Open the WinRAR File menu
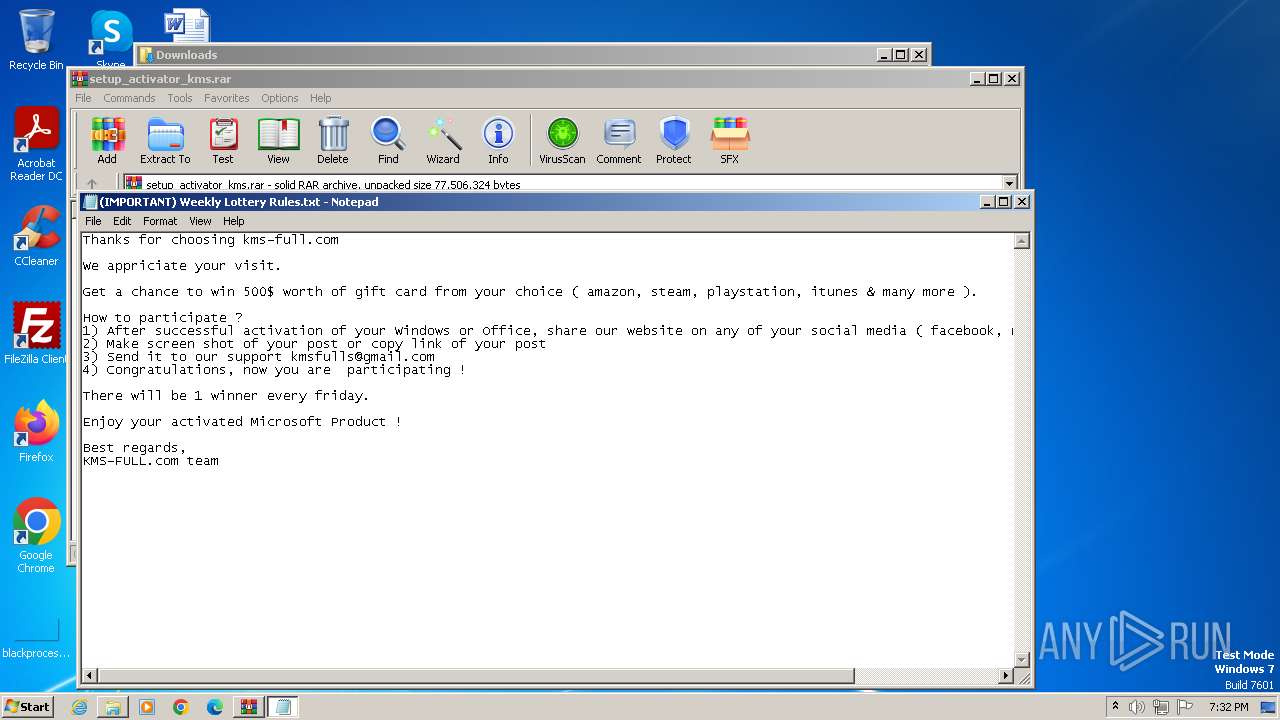The image size is (1280, 720). (83, 98)
